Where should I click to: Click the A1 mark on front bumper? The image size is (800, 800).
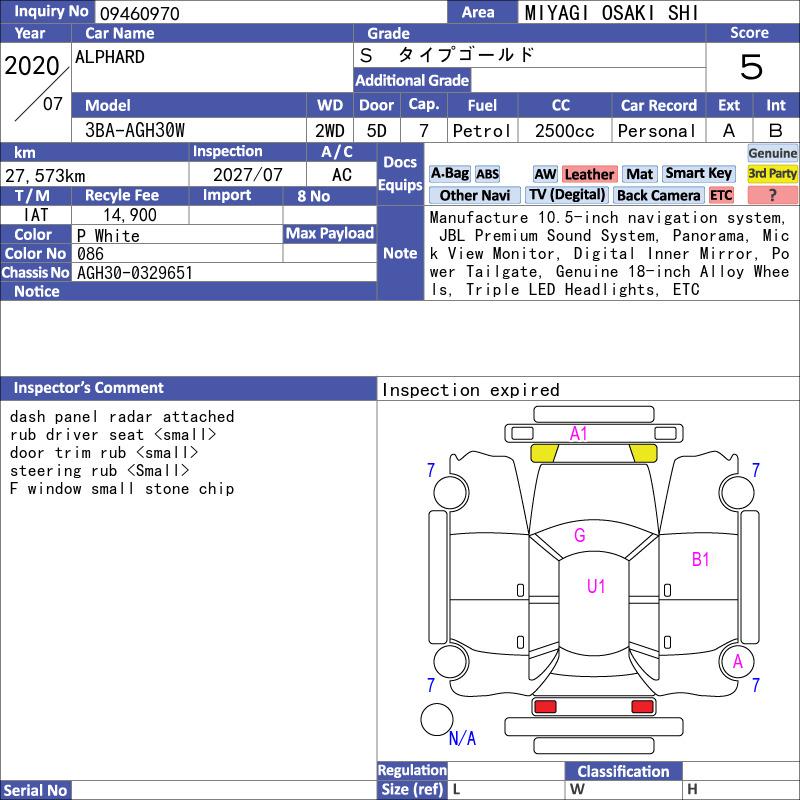click(579, 434)
